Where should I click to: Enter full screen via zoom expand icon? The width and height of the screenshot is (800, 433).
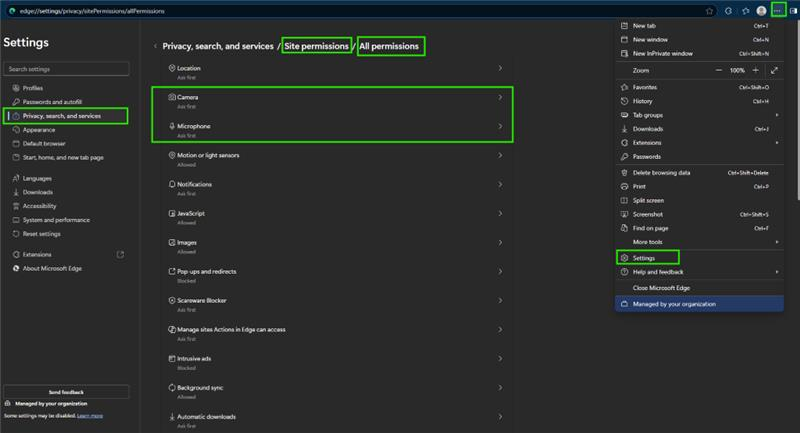point(774,70)
